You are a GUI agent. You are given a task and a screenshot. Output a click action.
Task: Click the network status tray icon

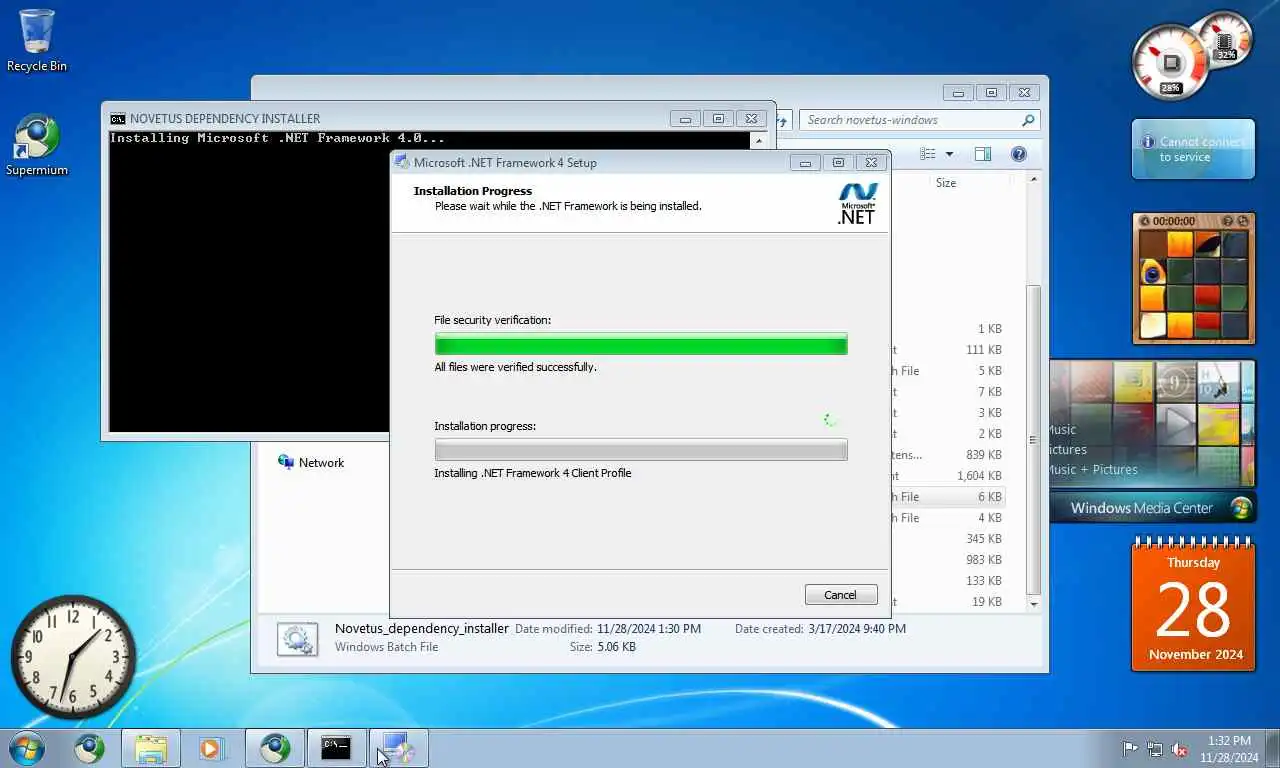[x=1155, y=749]
